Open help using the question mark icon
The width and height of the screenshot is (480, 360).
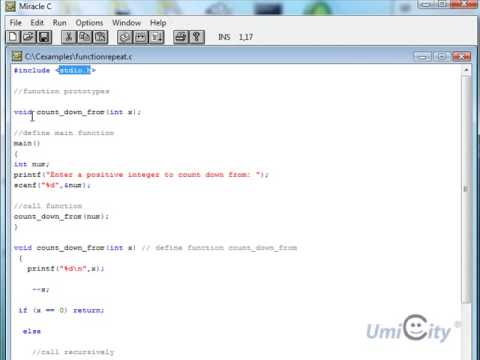pyautogui.click(x=197, y=37)
